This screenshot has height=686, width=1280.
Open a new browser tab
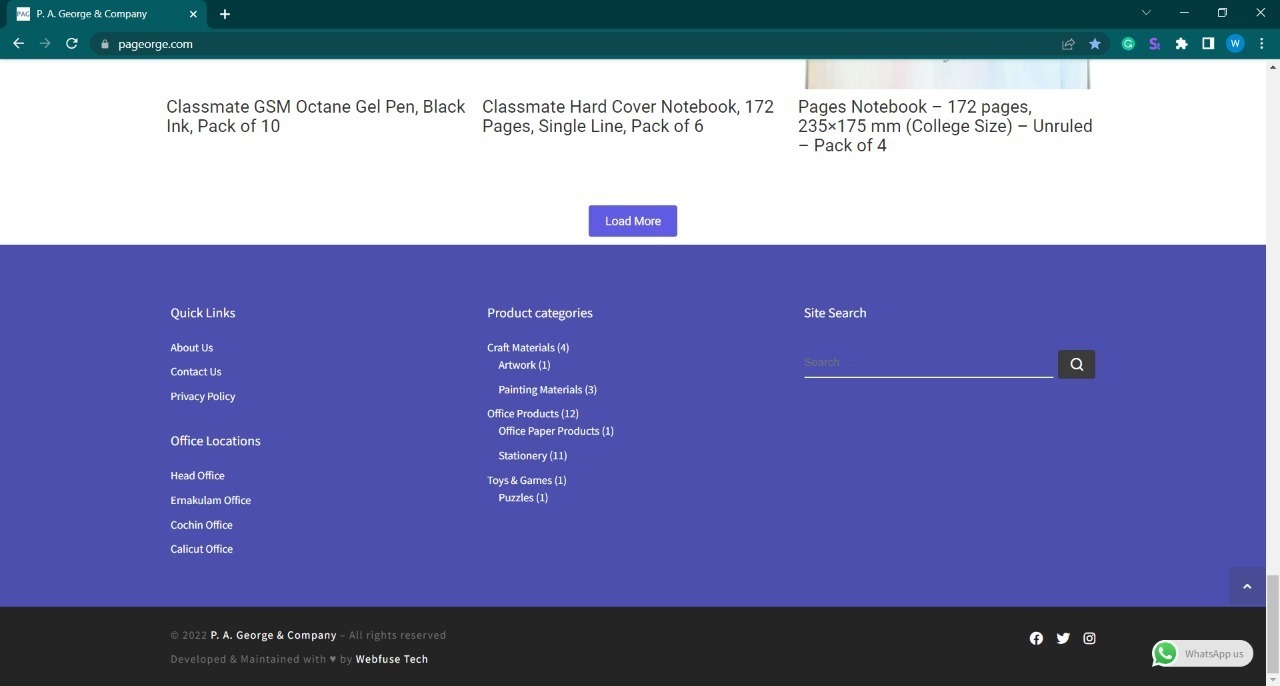(x=225, y=14)
